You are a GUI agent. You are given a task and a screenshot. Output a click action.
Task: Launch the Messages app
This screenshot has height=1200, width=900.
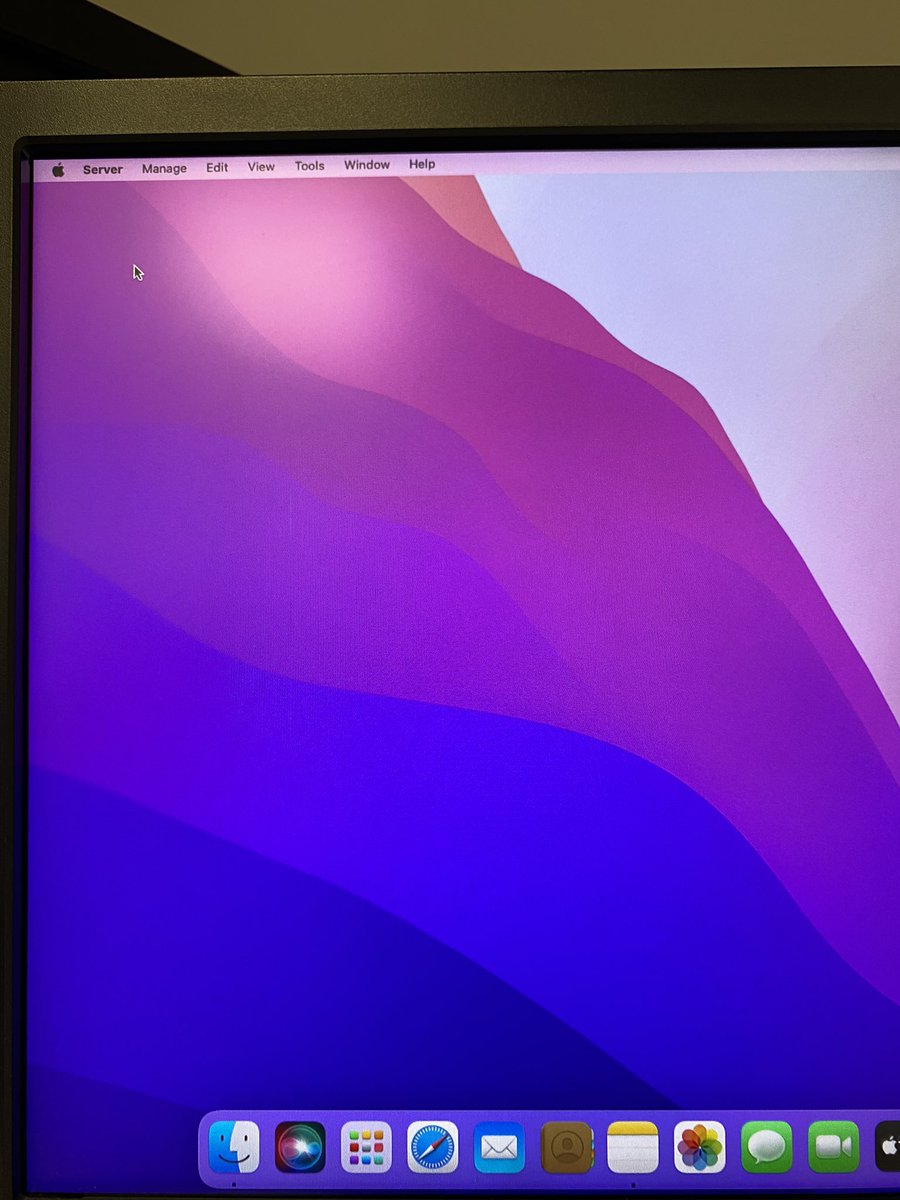coord(767,1147)
